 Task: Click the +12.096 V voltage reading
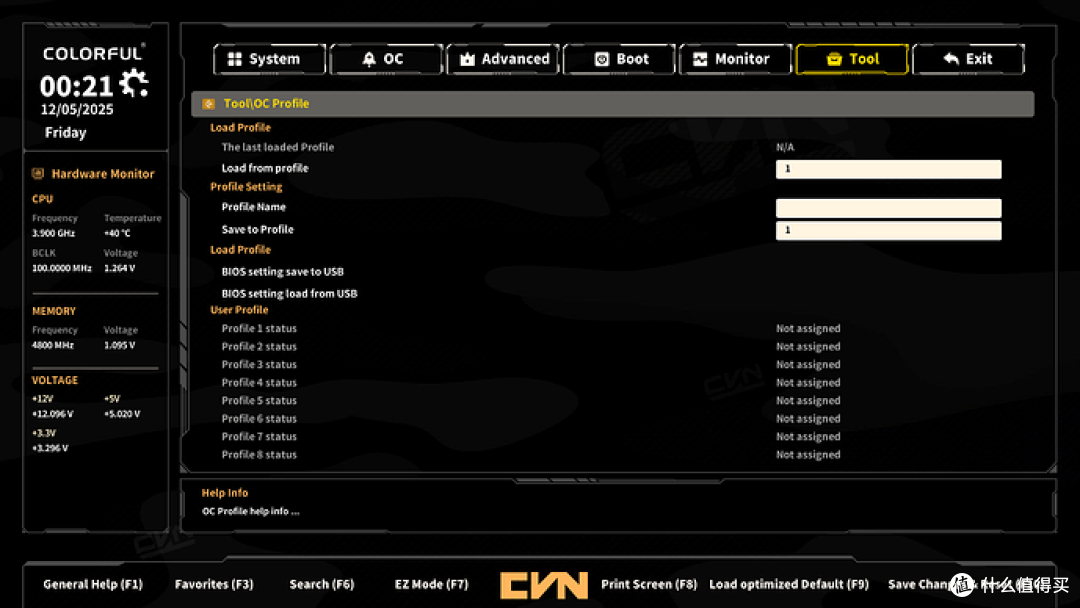(x=52, y=414)
